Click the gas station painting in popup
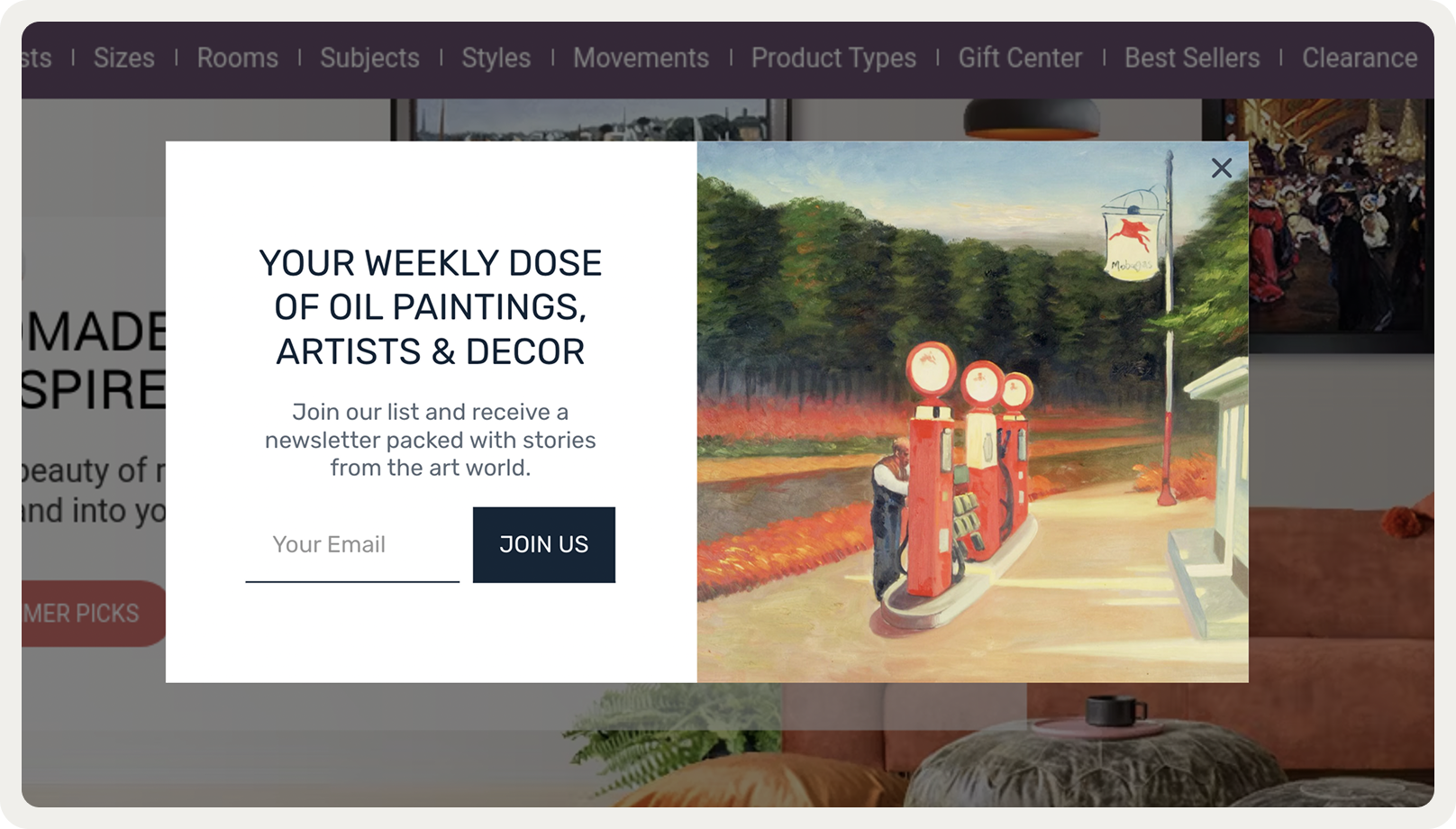Viewport: 1456px width, 829px height. 972,412
